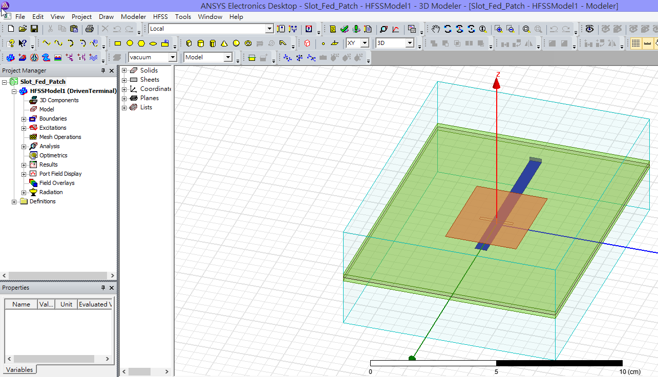Image resolution: width=658 pixels, height=377 pixels.
Task: Expand the Results node
Action: tap(24, 165)
